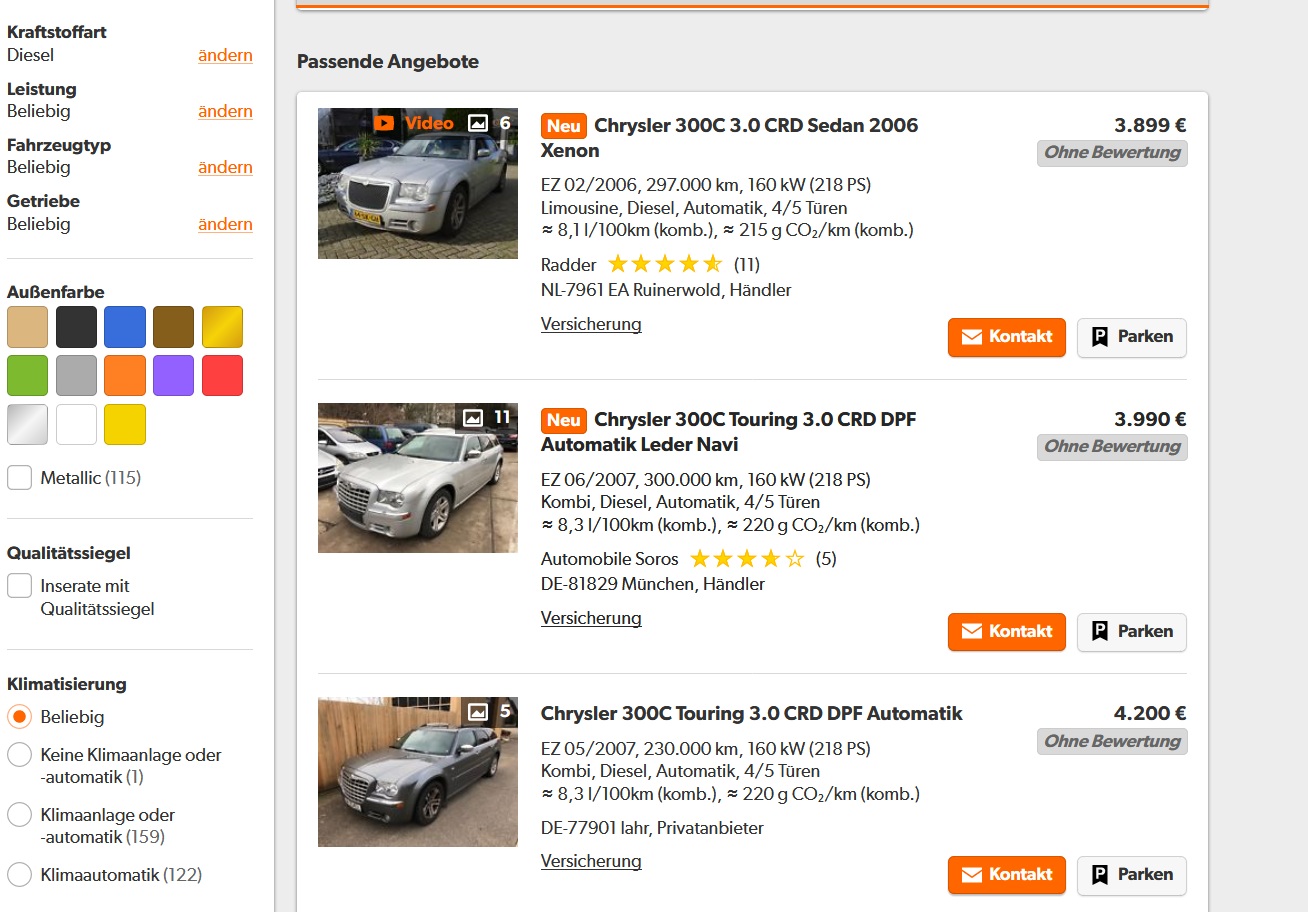This screenshot has height=912, width=1308.
Task: Select the beige exterior color
Action: coord(27,327)
